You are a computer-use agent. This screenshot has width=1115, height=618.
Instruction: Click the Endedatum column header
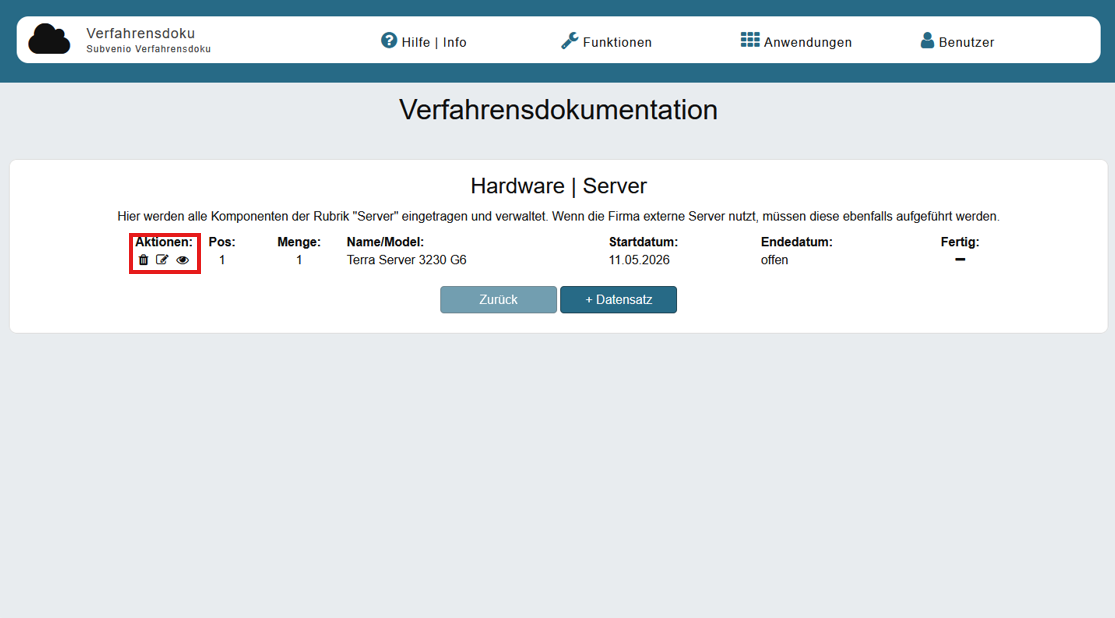point(796,242)
